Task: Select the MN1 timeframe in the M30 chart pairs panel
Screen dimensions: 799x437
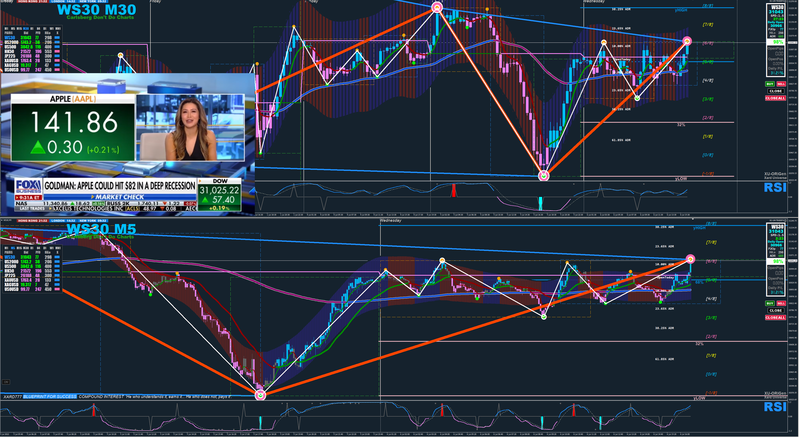Action: point(58,29)
